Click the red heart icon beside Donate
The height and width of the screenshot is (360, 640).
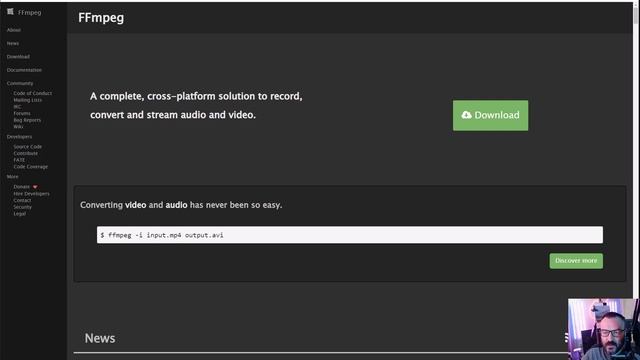click(x=35, y=187)
